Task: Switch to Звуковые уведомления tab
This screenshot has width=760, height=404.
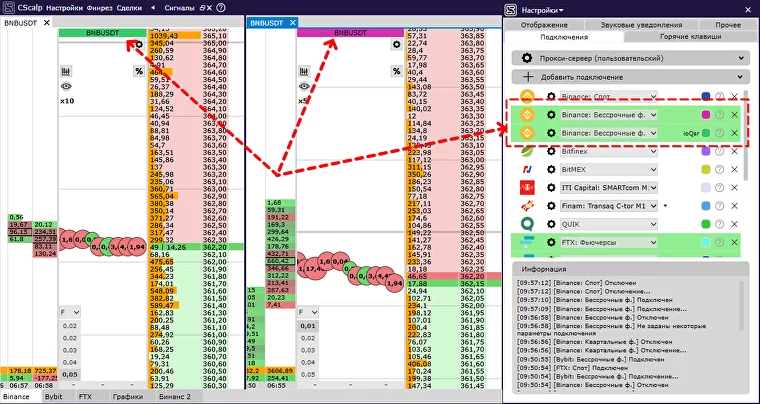Action: (641, 25)
